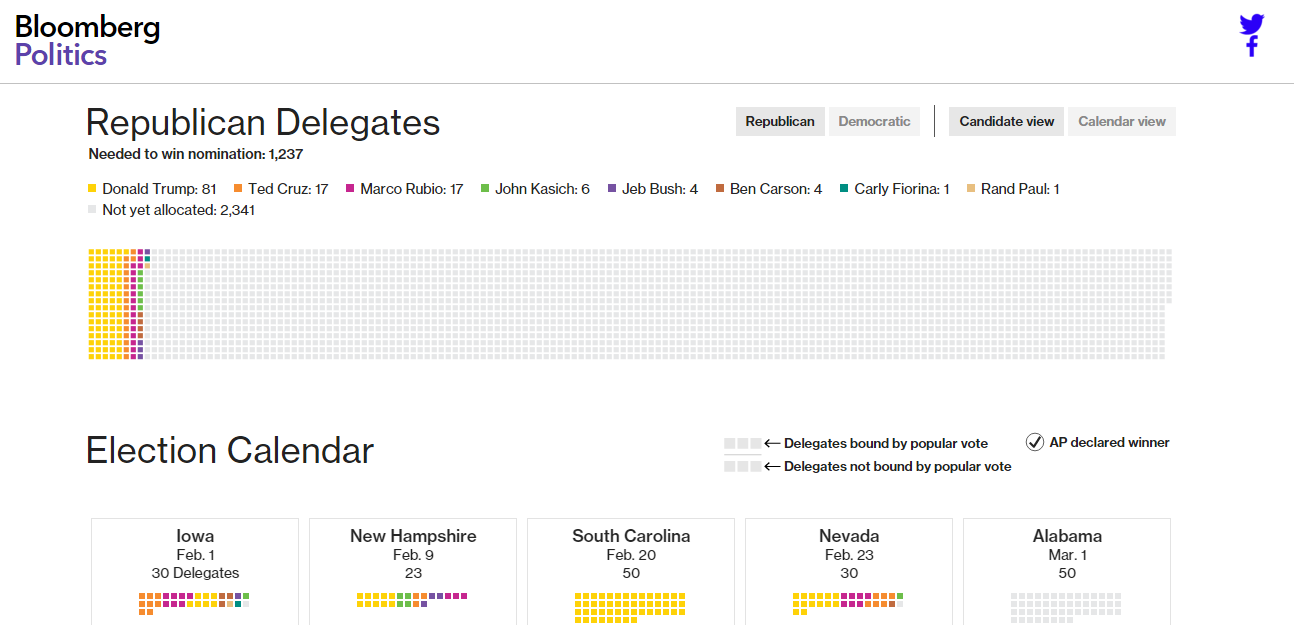Click the 'Rand Paul: 1' legend label
The height and width of the screenshot is (625, 1294).
pyautogui.click(x=1020, y=189)
